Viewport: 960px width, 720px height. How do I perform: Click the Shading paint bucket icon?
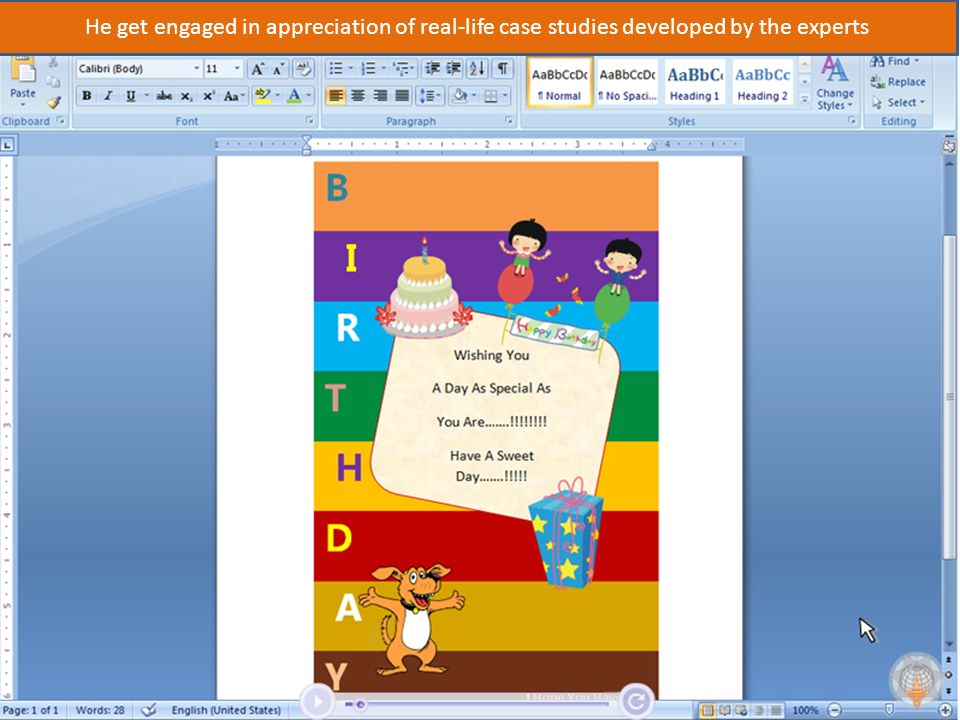(459, 96)
